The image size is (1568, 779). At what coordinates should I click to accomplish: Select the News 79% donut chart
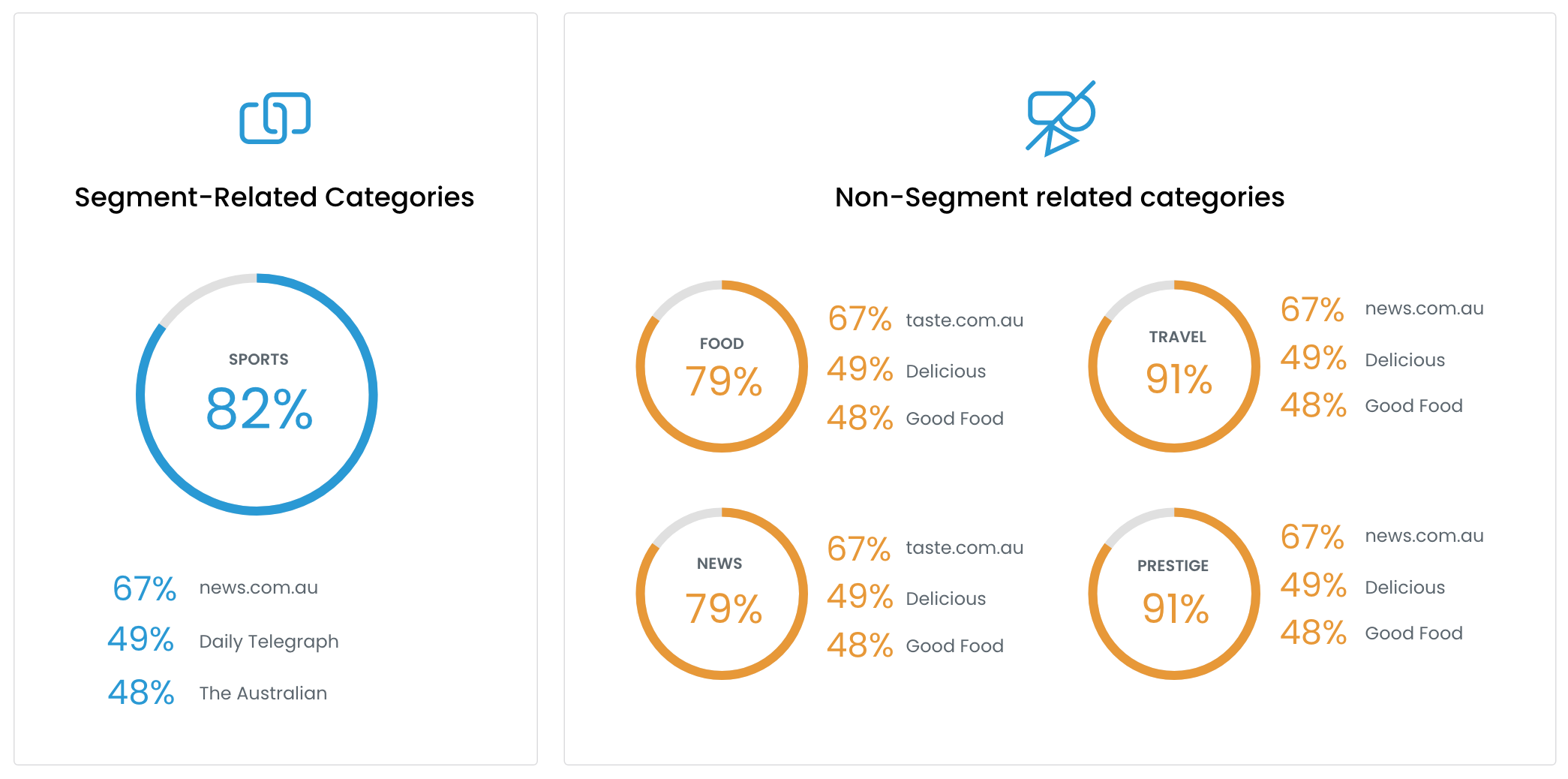click(x=722, y=594)
